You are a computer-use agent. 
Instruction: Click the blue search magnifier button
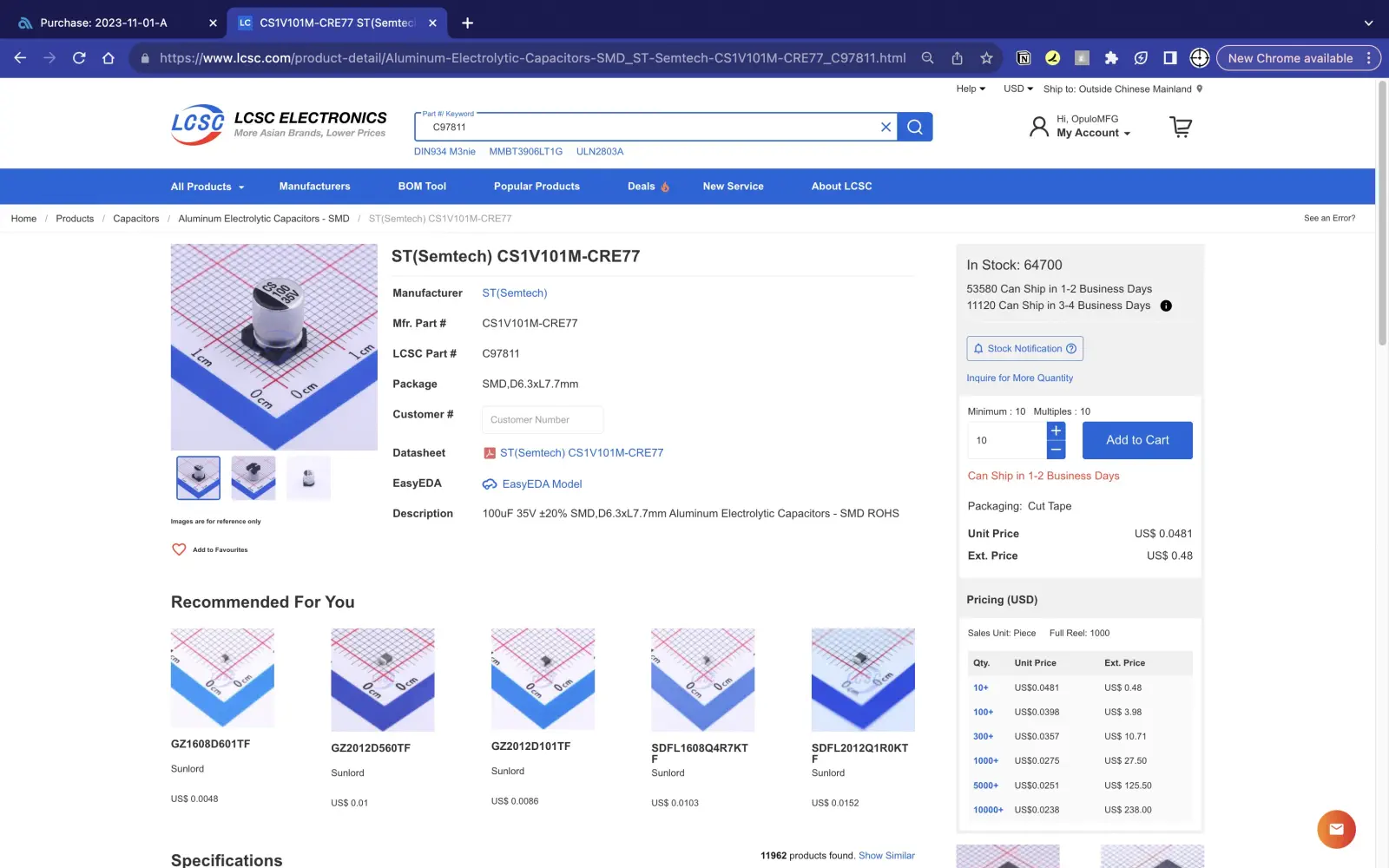[x=915, y=127]
